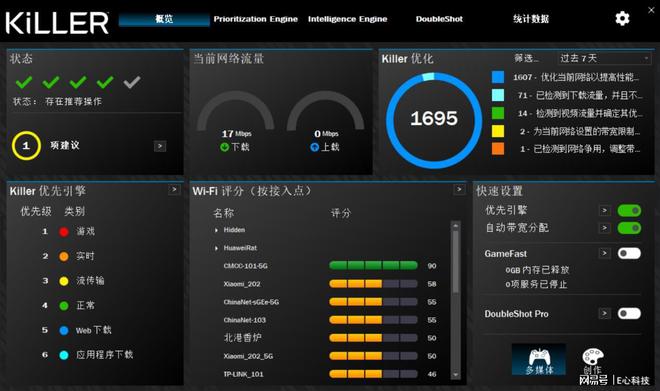The width and height of the screenshot is (660, 391).
Task: Open Killer 优先引擎 panel arrow
Action: click(174, 190)
